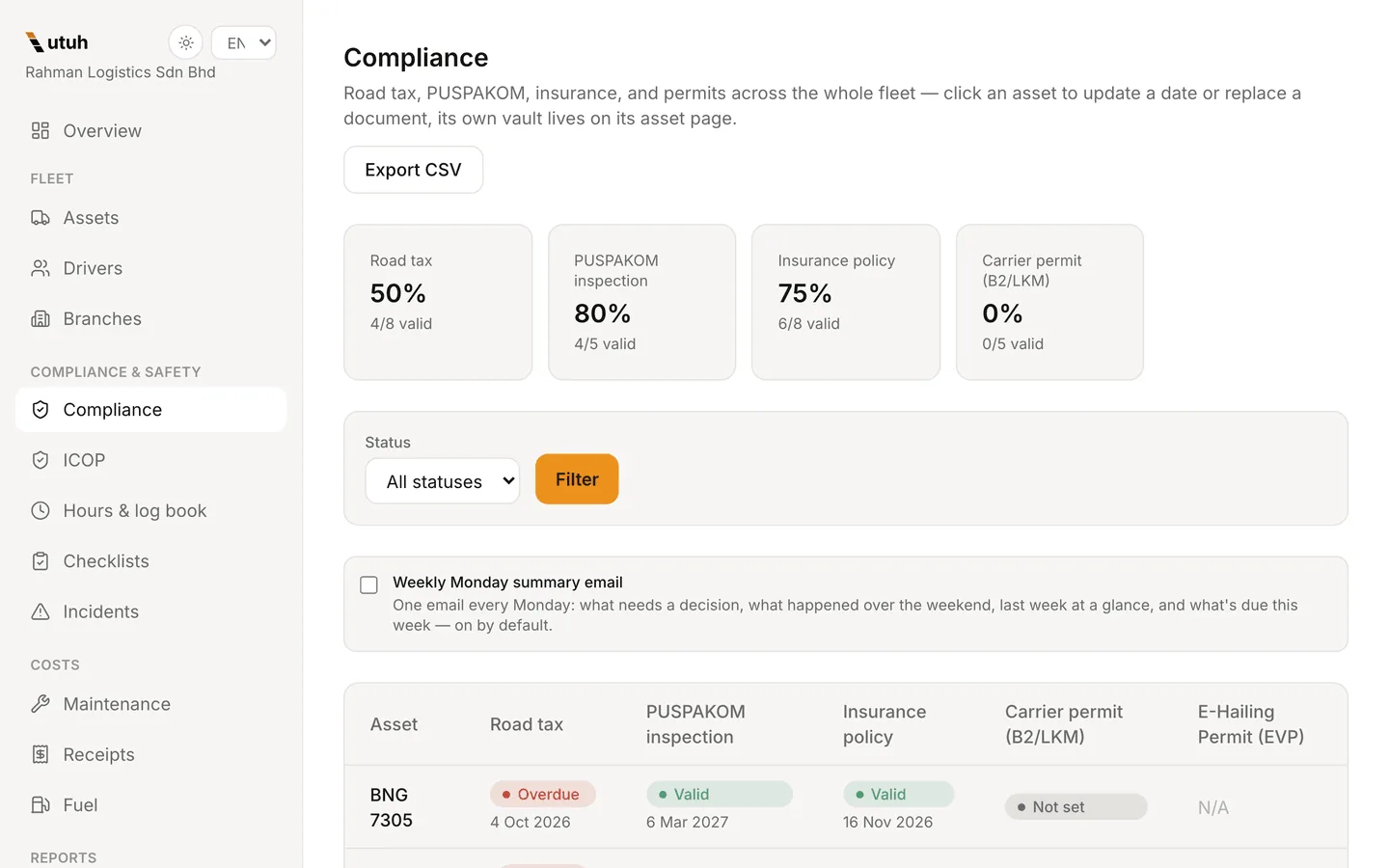
Task: Click the "Carrier permit (B2/LKM)" column header
Action: point(1064,724)
